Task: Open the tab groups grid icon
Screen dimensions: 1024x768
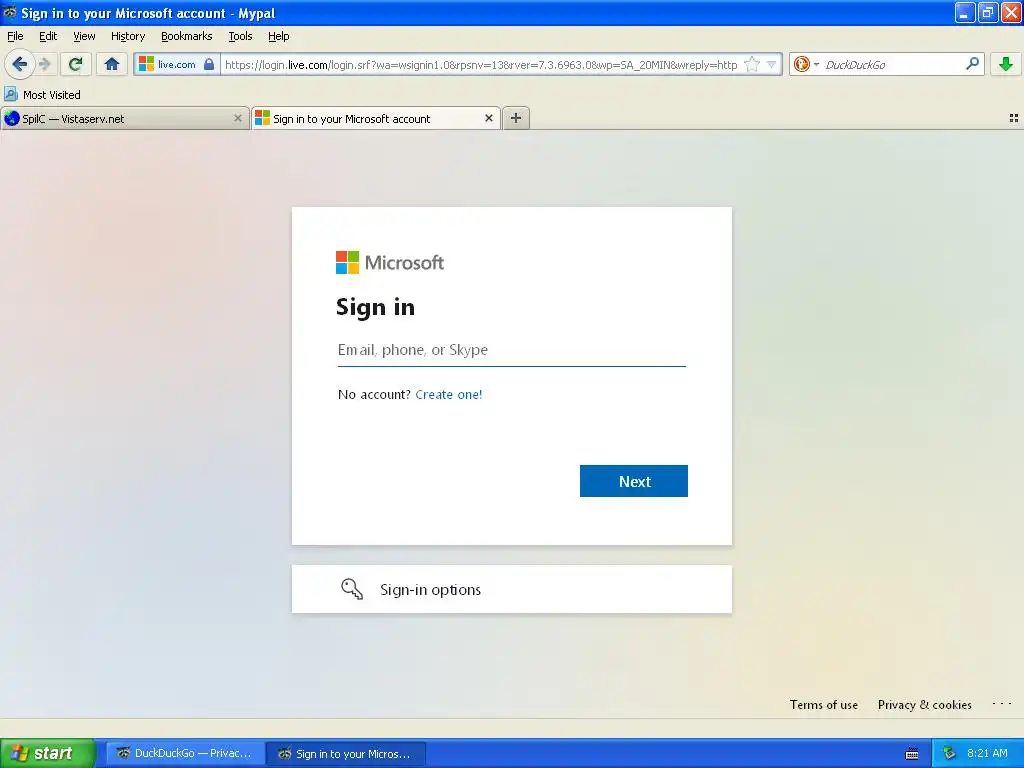Action: 1014,118
